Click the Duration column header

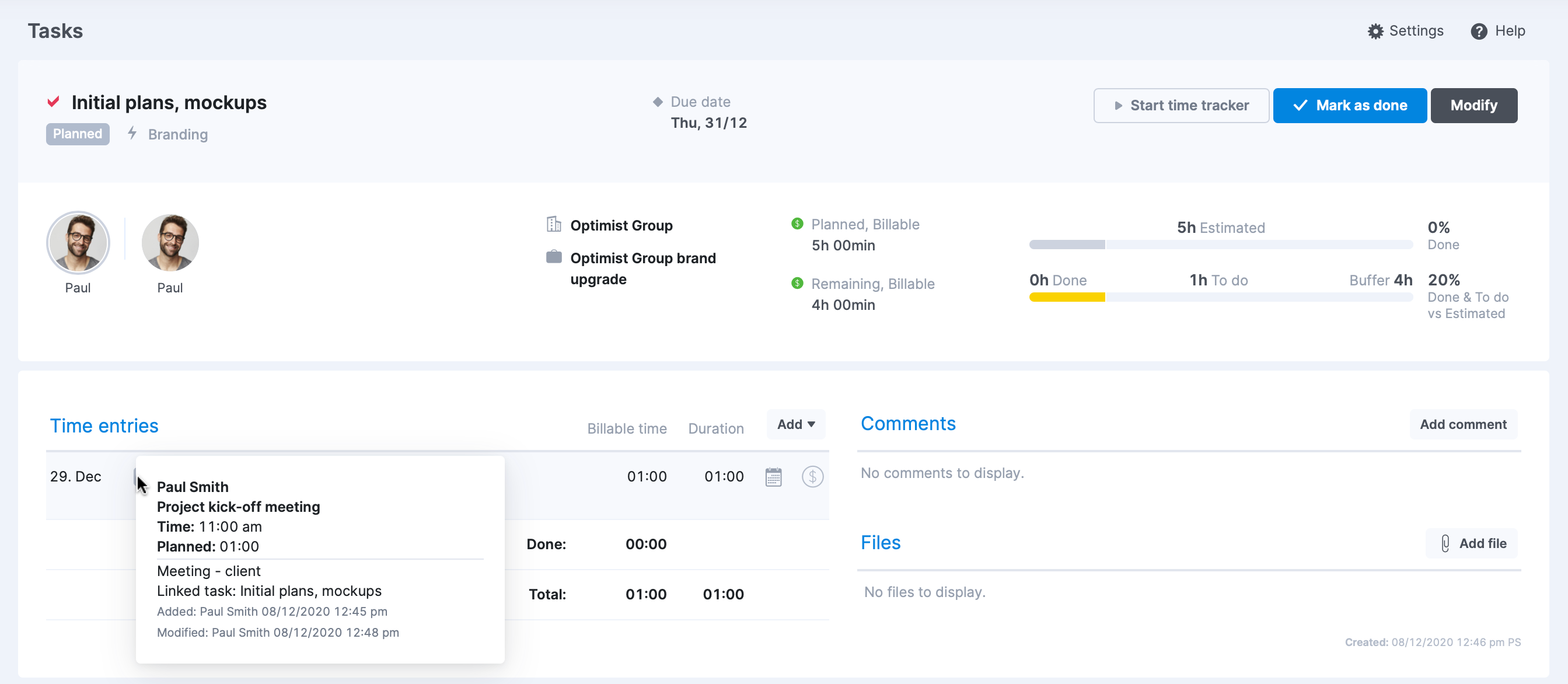716,428
